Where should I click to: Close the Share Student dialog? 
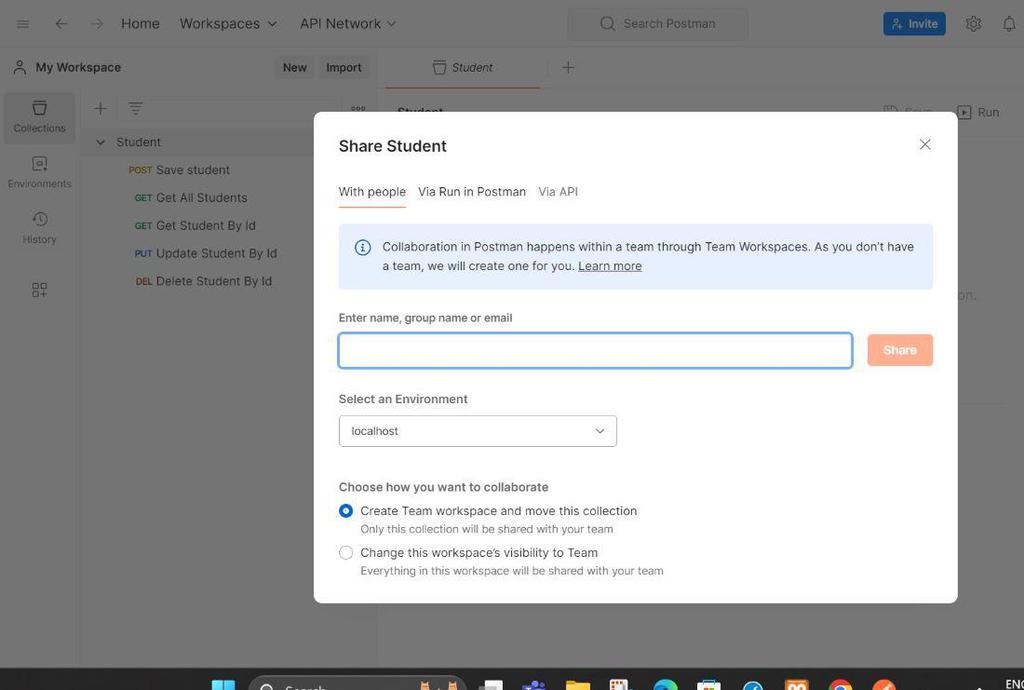pos(925,145)
